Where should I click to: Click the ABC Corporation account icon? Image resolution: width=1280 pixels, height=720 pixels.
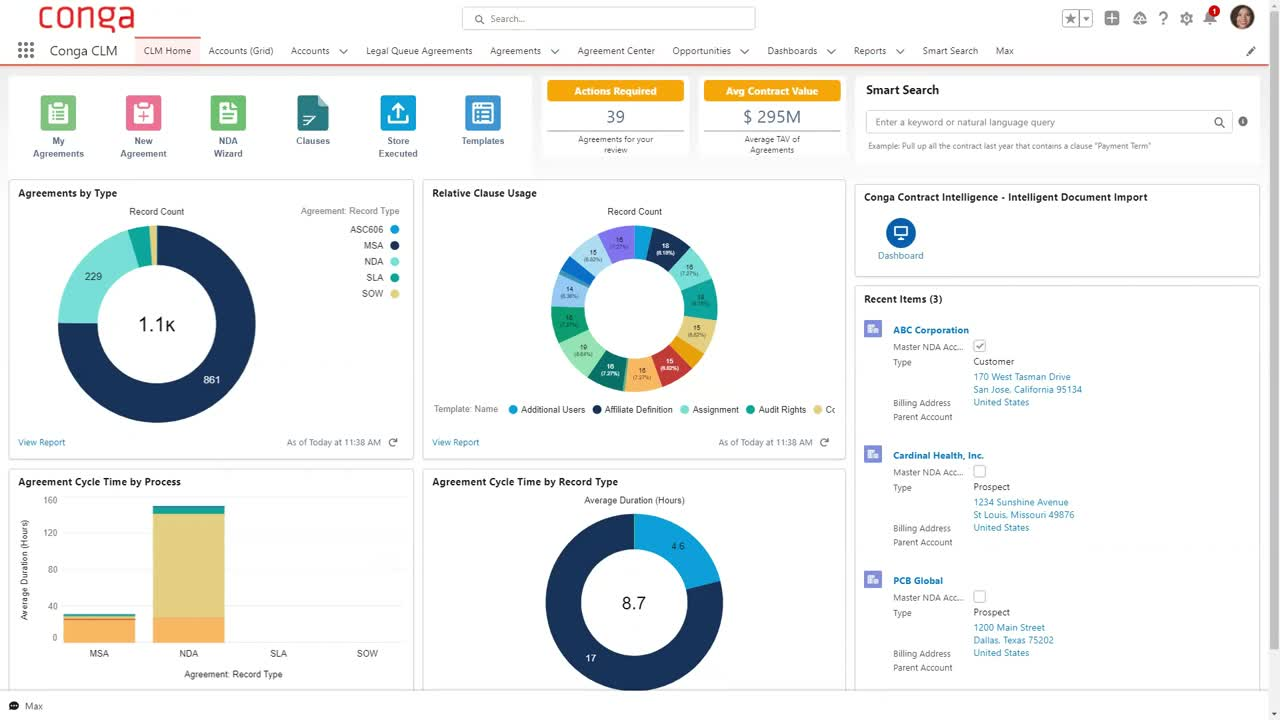click(x=873, y=329)
